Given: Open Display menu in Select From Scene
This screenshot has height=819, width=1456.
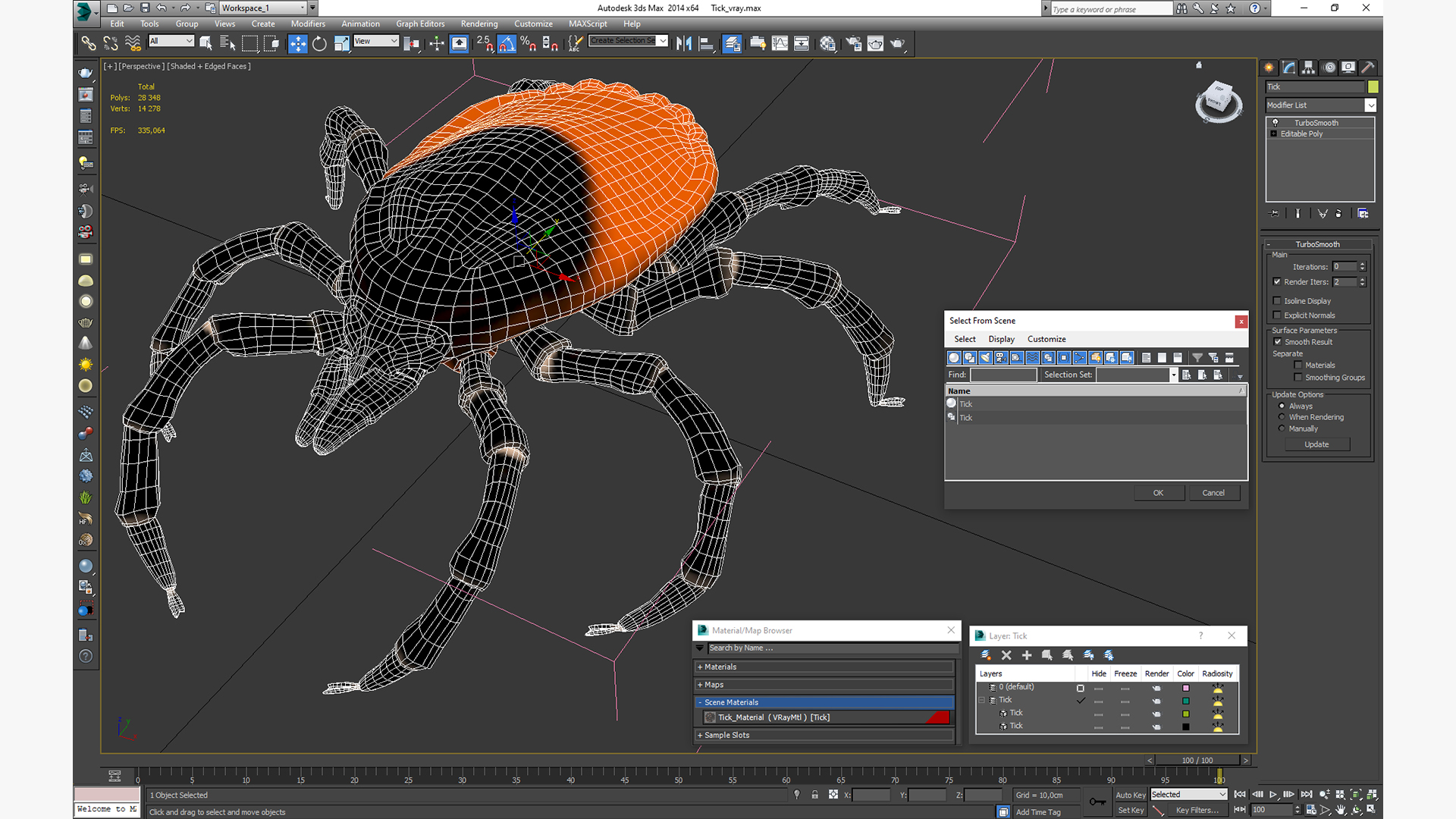Looking at the screenshot, I should coord(1001,340).
